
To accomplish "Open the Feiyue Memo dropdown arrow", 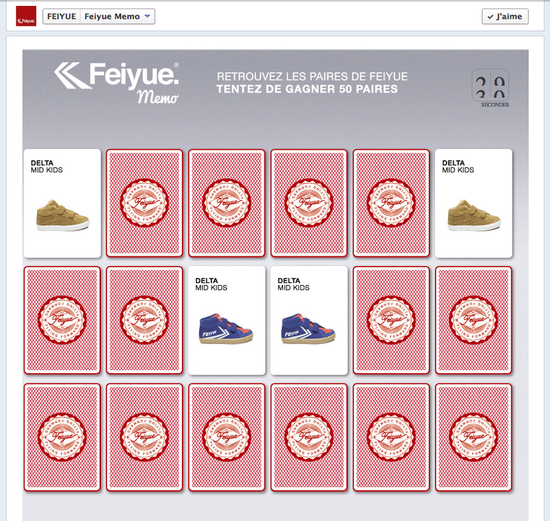I will [x=148, y=16].
